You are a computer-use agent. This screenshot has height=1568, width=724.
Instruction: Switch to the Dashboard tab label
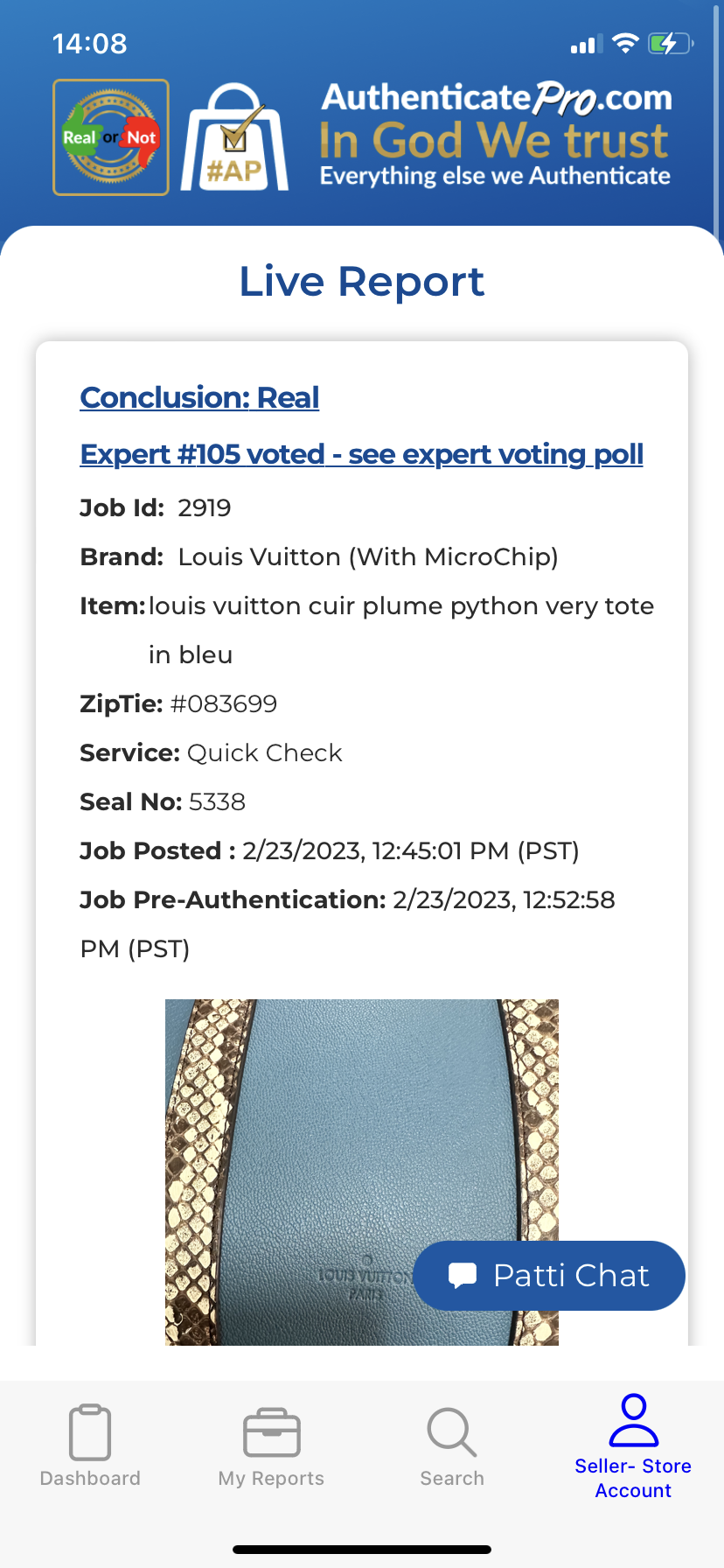coord(90,1478)
